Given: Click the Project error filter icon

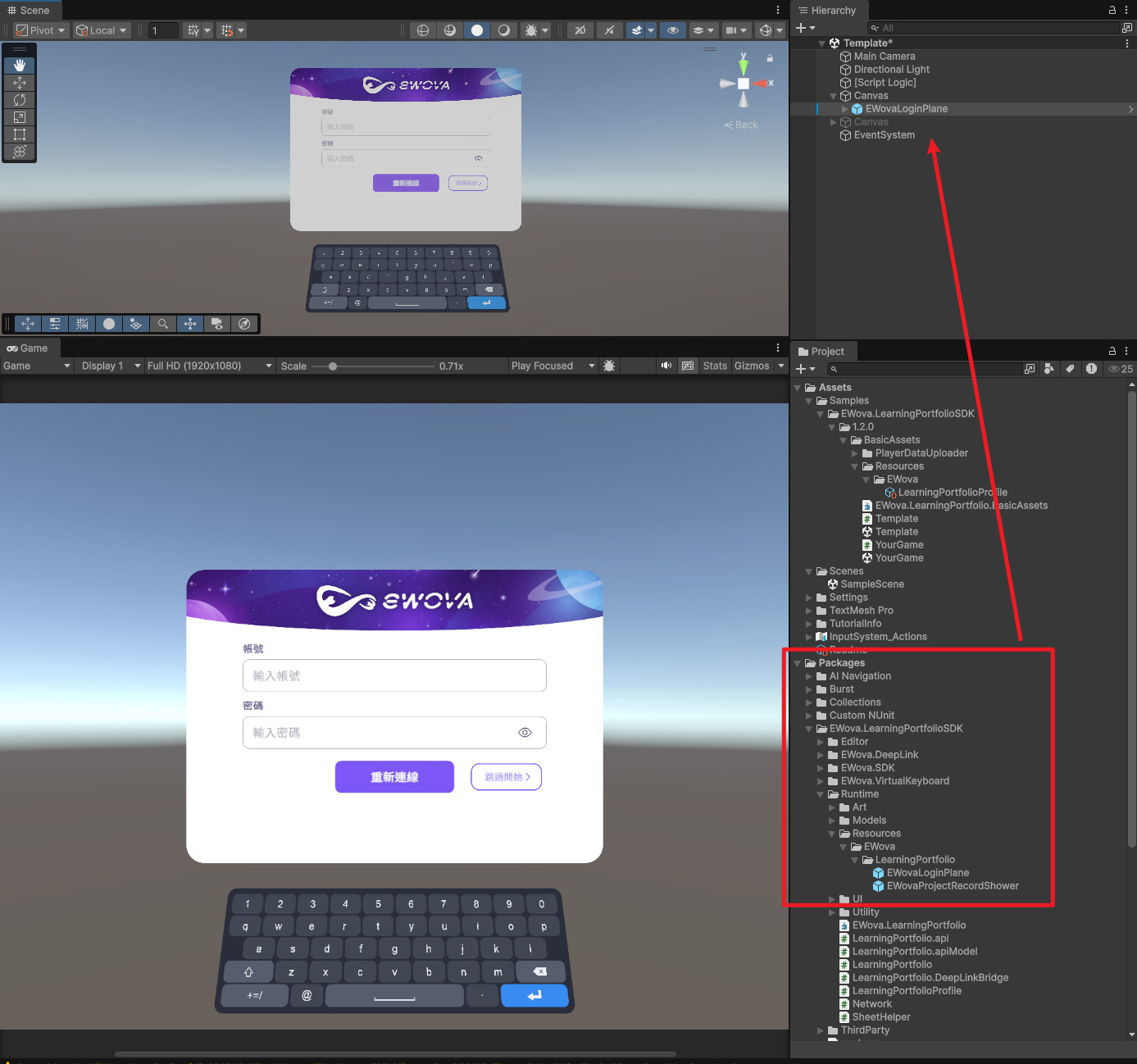Looking at the screenshot, I should [x=1091, y=369].
